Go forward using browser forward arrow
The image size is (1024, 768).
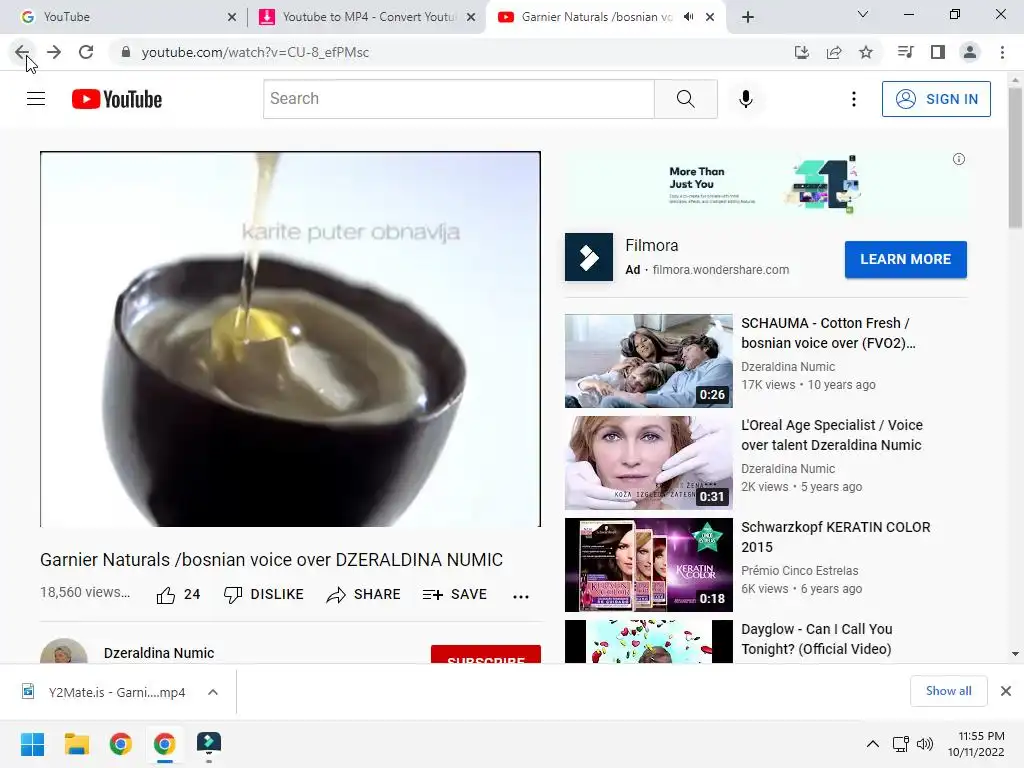(x=54, y=52)
